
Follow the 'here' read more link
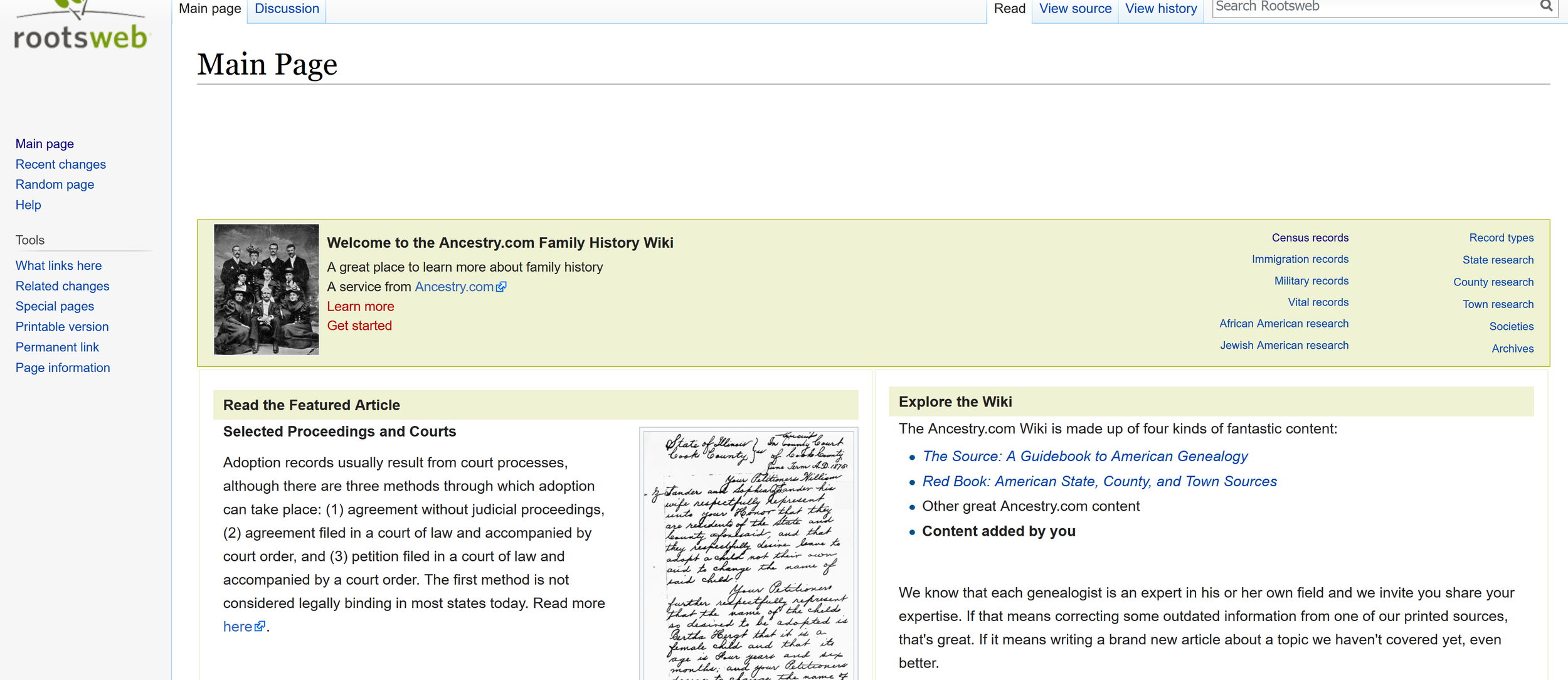point(244,627)
